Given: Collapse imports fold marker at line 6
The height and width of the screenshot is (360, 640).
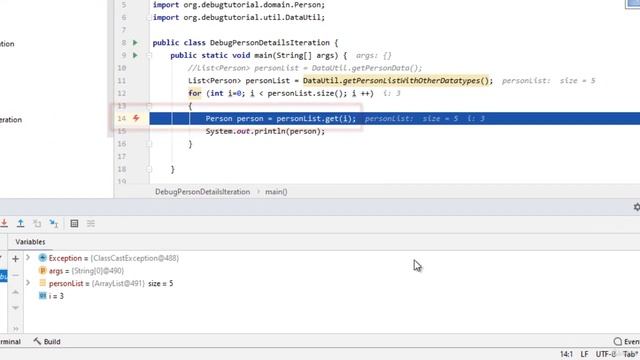Looking at the screenshot, I should coord(149,18).
